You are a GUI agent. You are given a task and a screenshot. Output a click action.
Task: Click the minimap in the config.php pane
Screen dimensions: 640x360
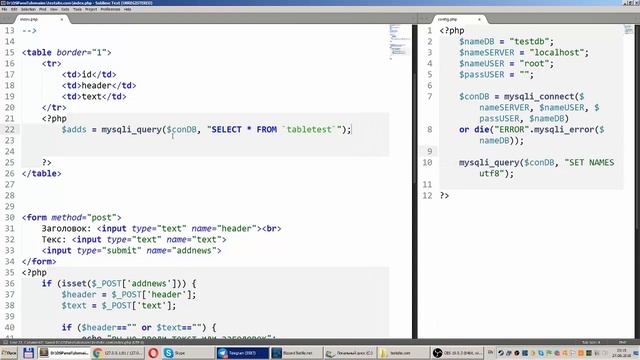click(628, 29)
